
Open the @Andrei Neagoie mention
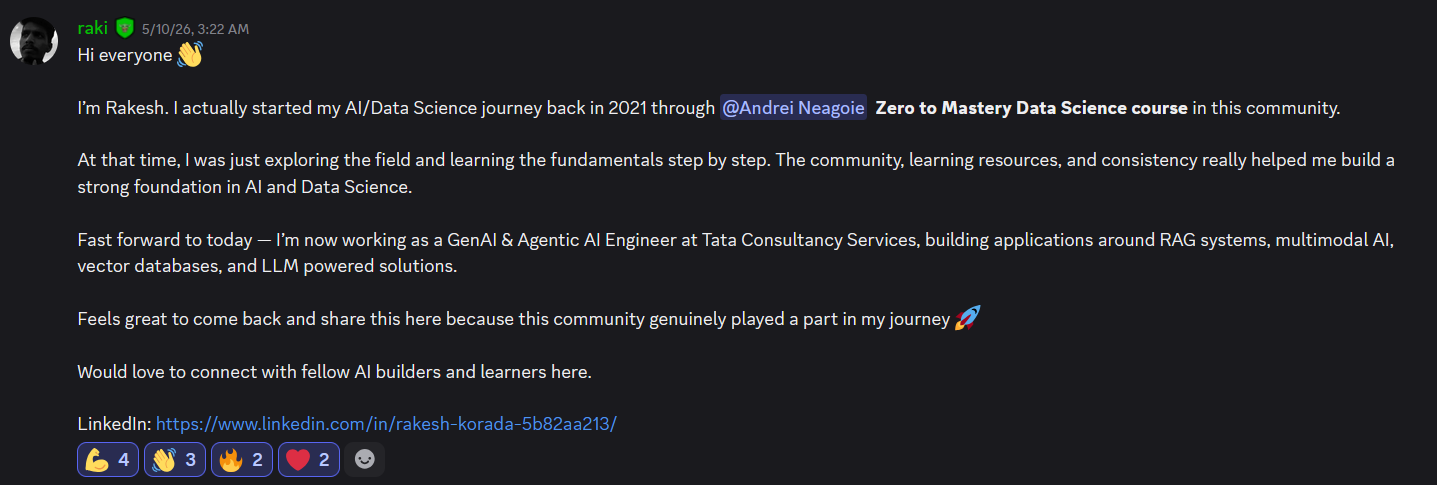tap(793, 108)
